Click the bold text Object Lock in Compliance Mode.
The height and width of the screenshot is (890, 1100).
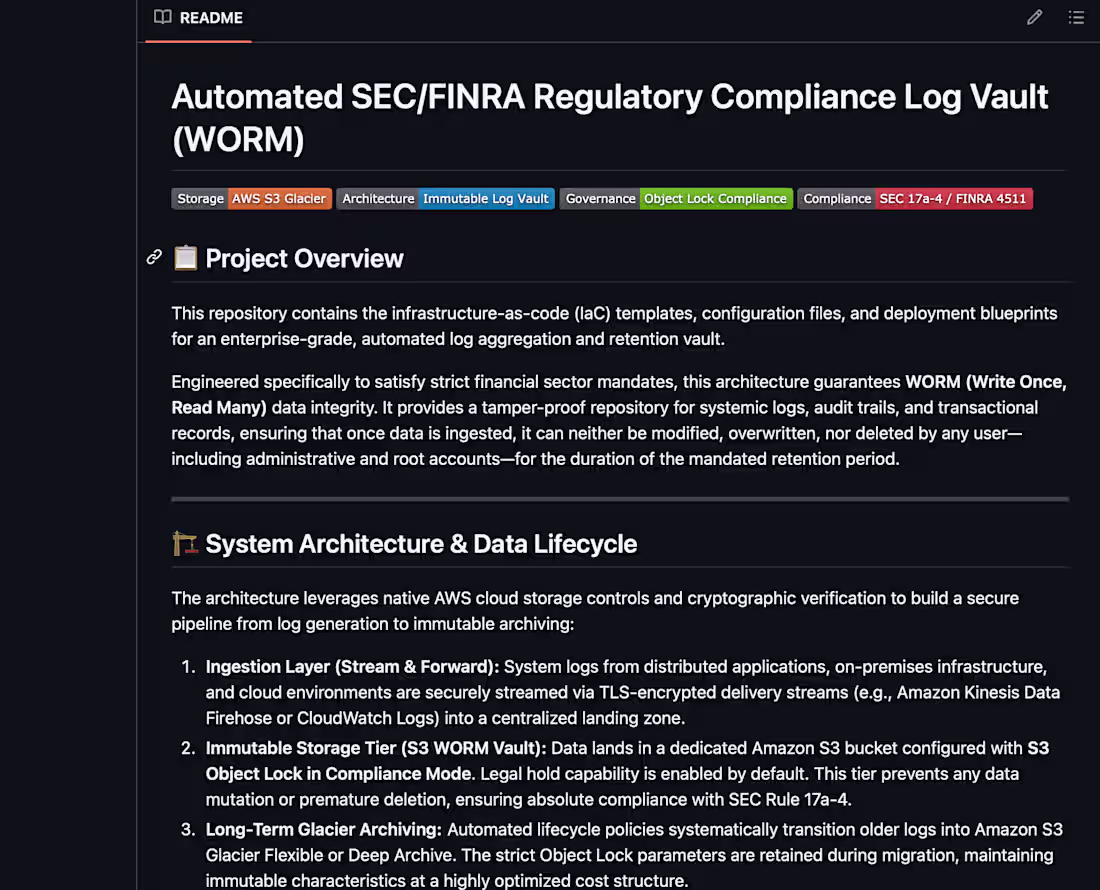[x=340, y=774]
